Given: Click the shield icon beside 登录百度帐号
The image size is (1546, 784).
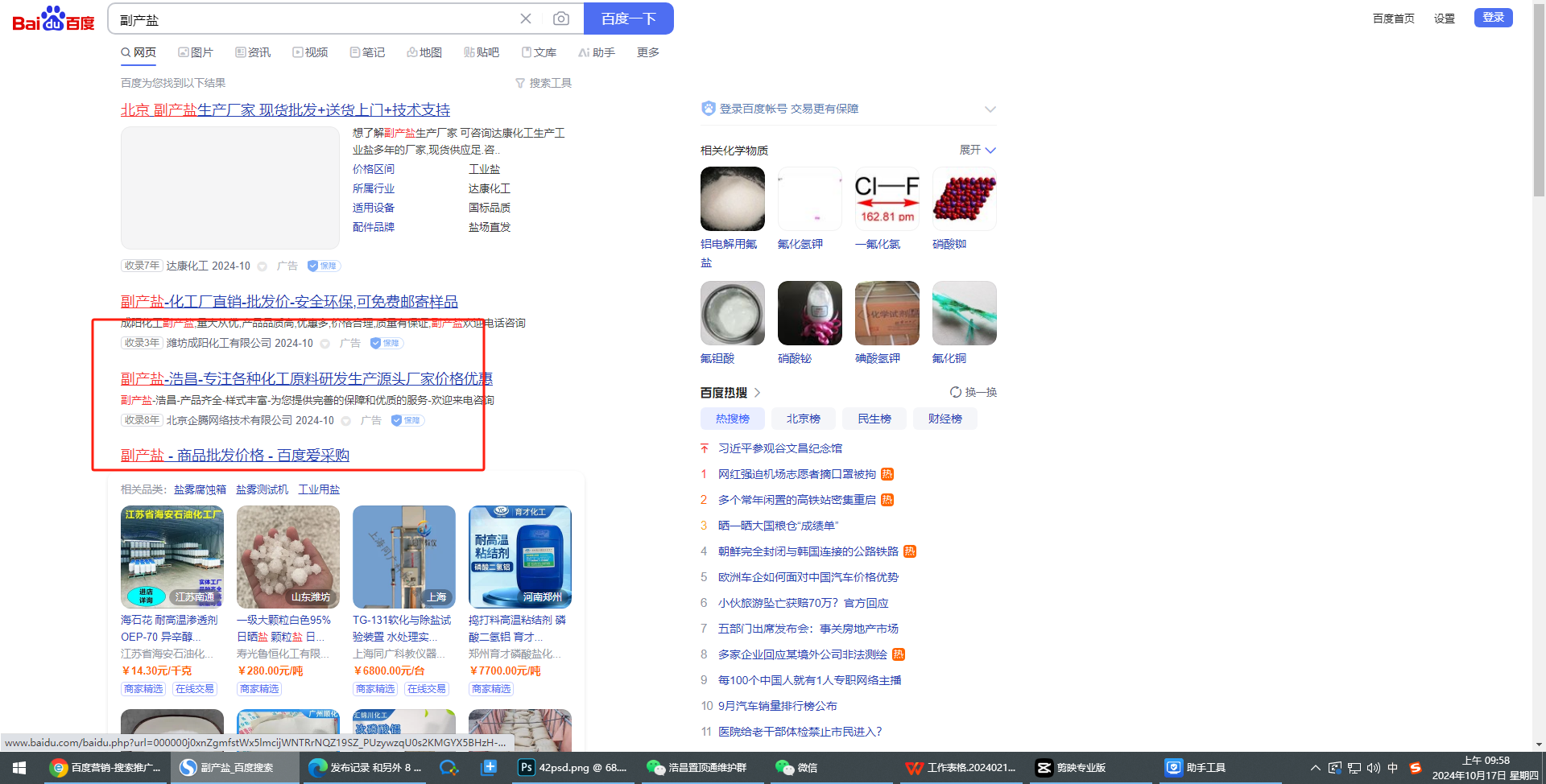Looking at the screenshot, I should (709, 108).
